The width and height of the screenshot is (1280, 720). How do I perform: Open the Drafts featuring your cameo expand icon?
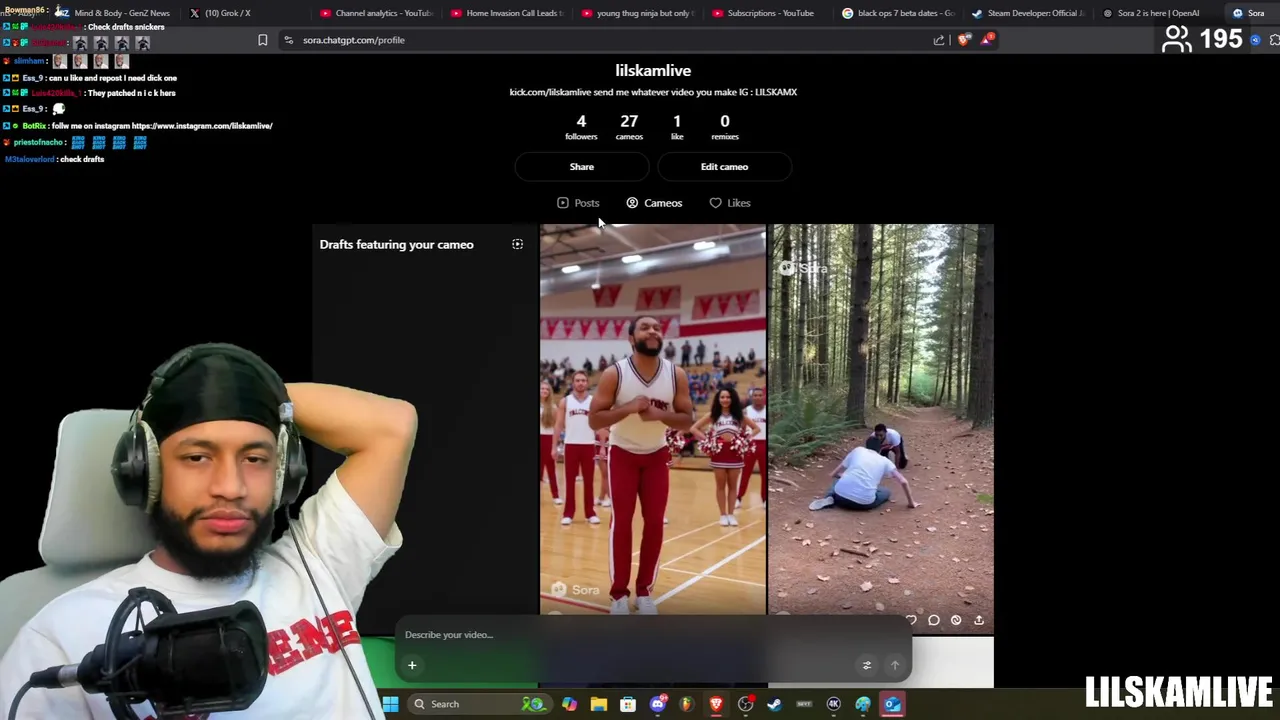[x=517, y=244]
